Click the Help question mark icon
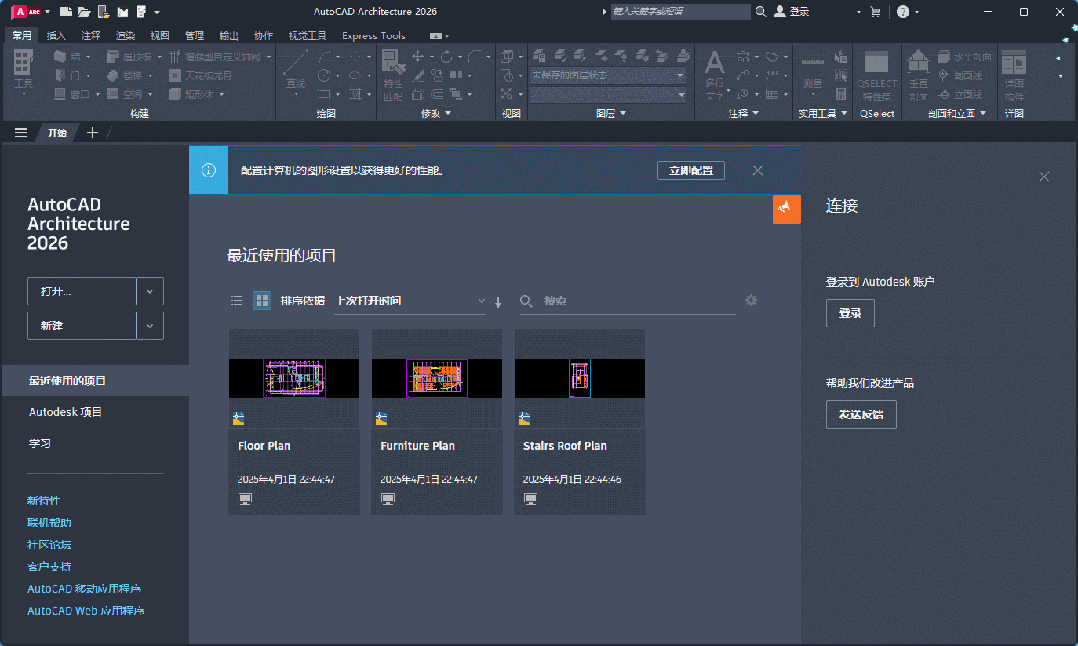 [903, 12]
